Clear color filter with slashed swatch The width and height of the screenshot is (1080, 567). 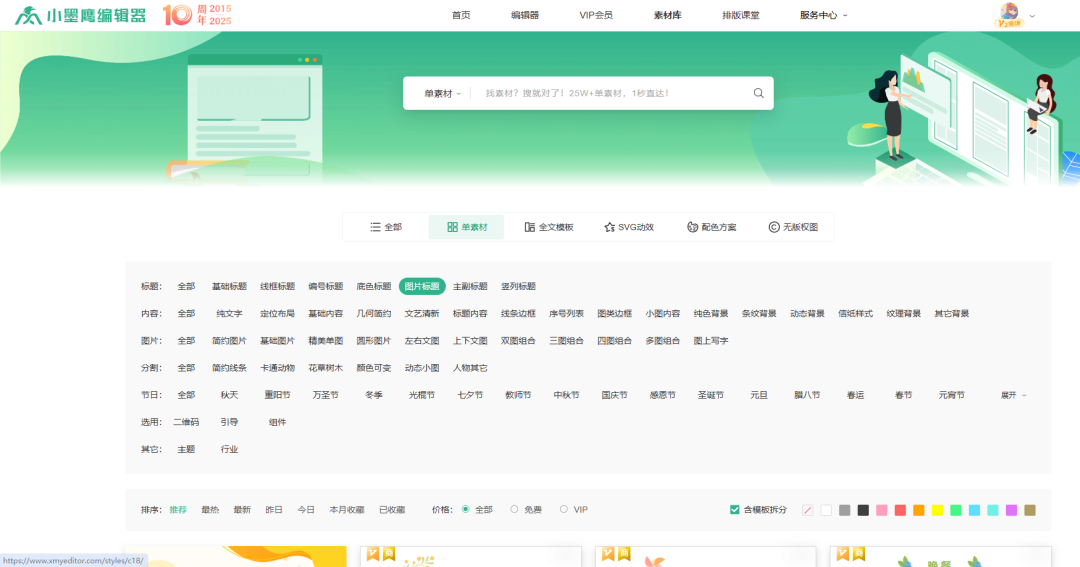[808, 511]
